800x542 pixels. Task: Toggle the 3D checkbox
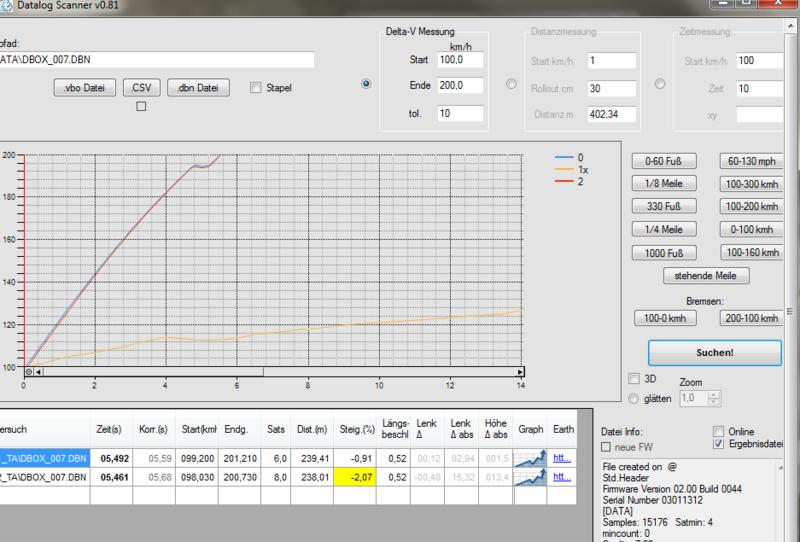(x=632, y=379)
